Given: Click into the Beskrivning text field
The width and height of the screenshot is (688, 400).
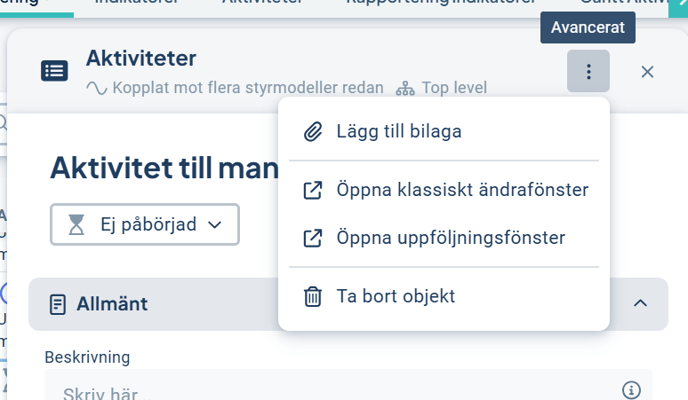Looking at the screenshot, I should 330,390.
